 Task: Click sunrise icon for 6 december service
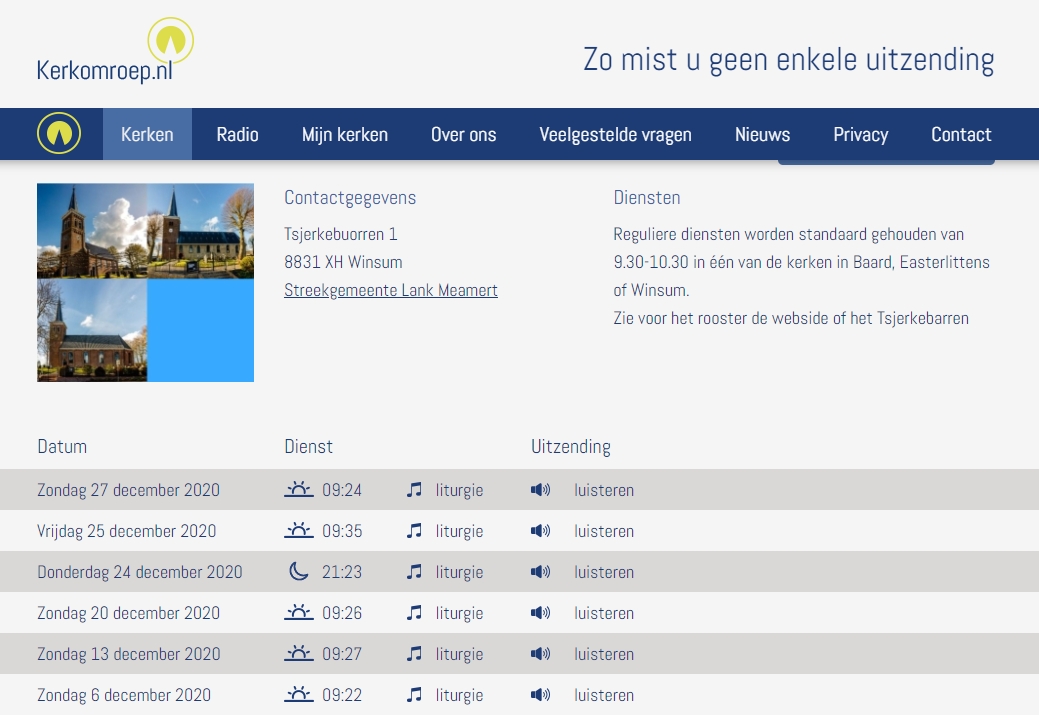[x=299, y=694]
